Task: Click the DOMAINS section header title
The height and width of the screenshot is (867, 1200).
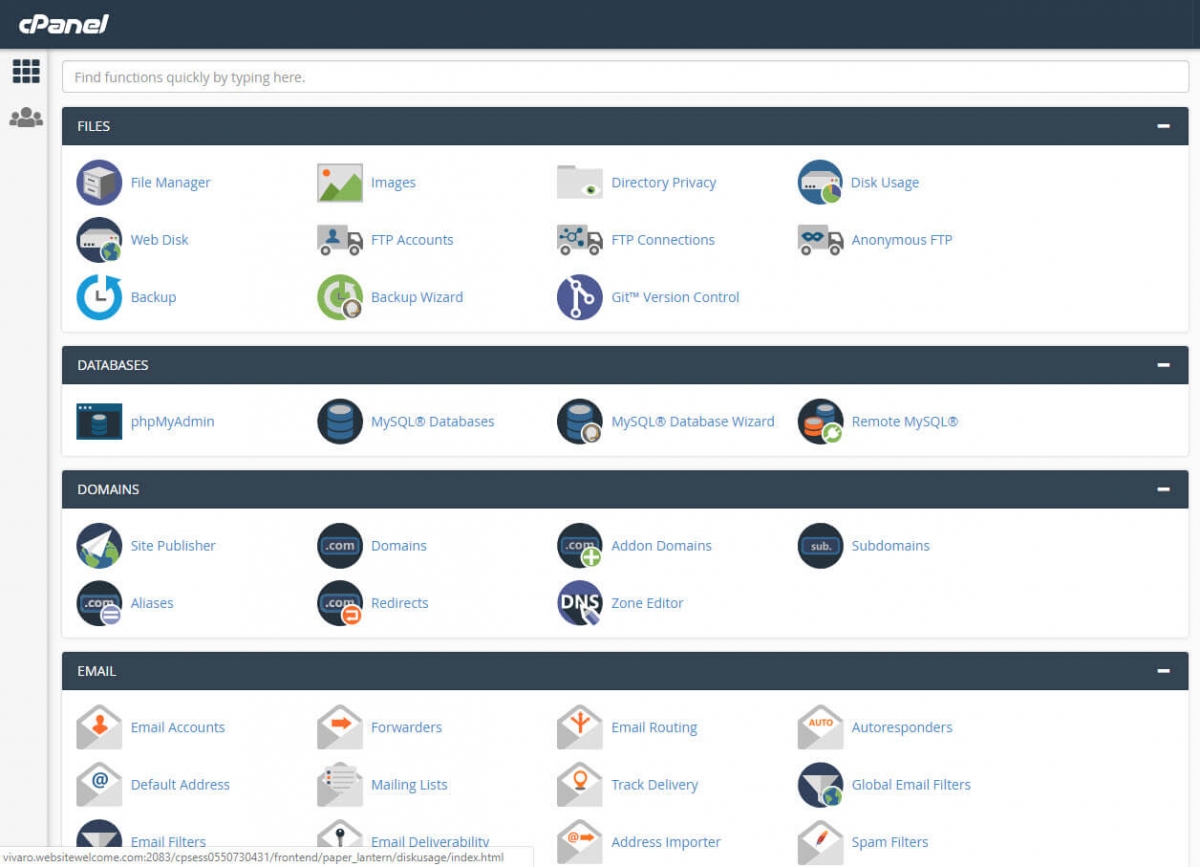Action: [x=108, y=490]
